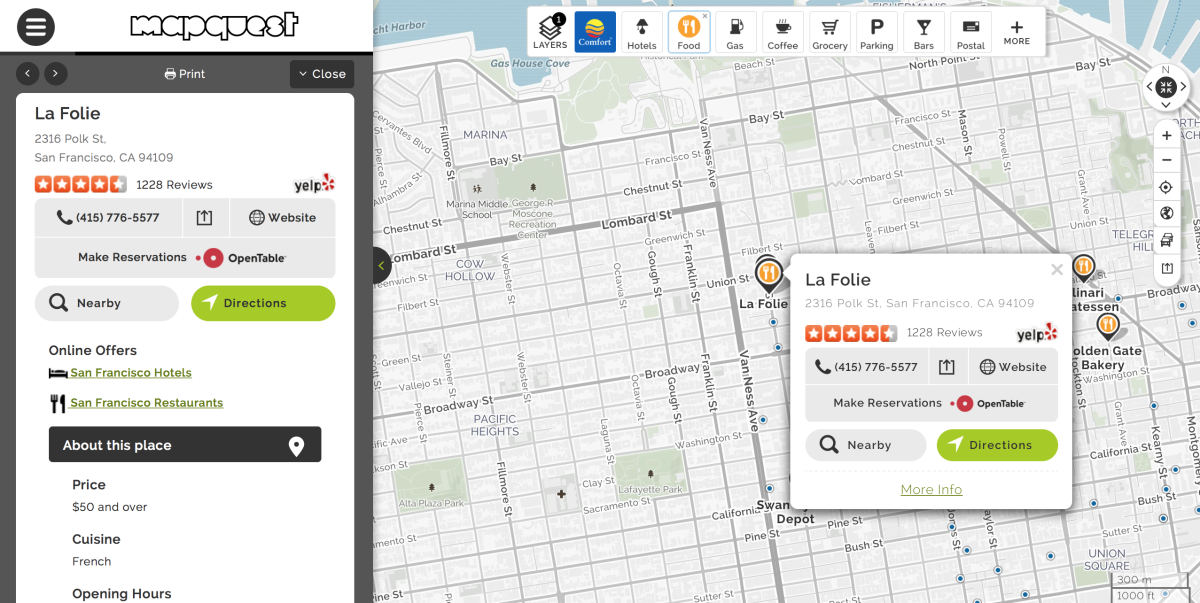Open the MORE categories menu
1200x603 pixels.
1017,30
